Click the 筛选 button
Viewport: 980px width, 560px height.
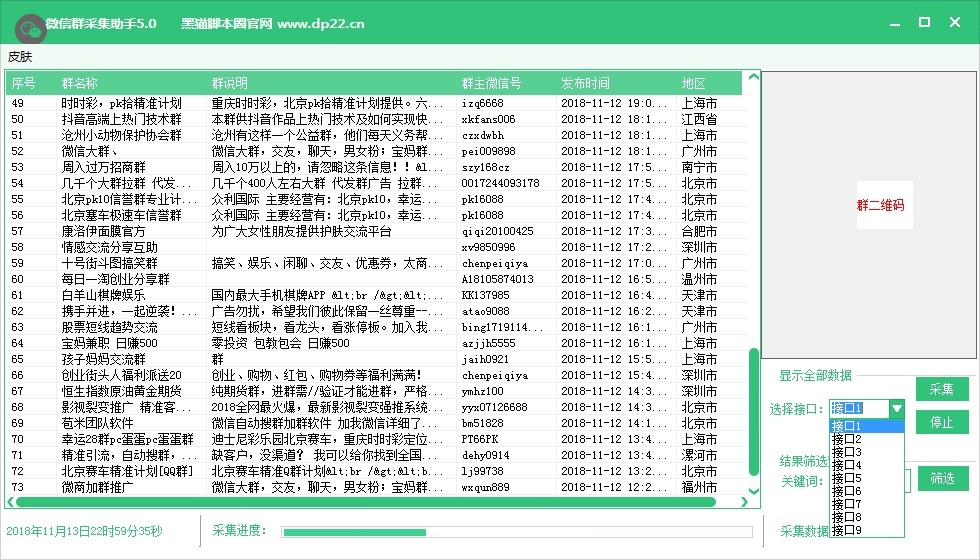[x=942, y=479]
